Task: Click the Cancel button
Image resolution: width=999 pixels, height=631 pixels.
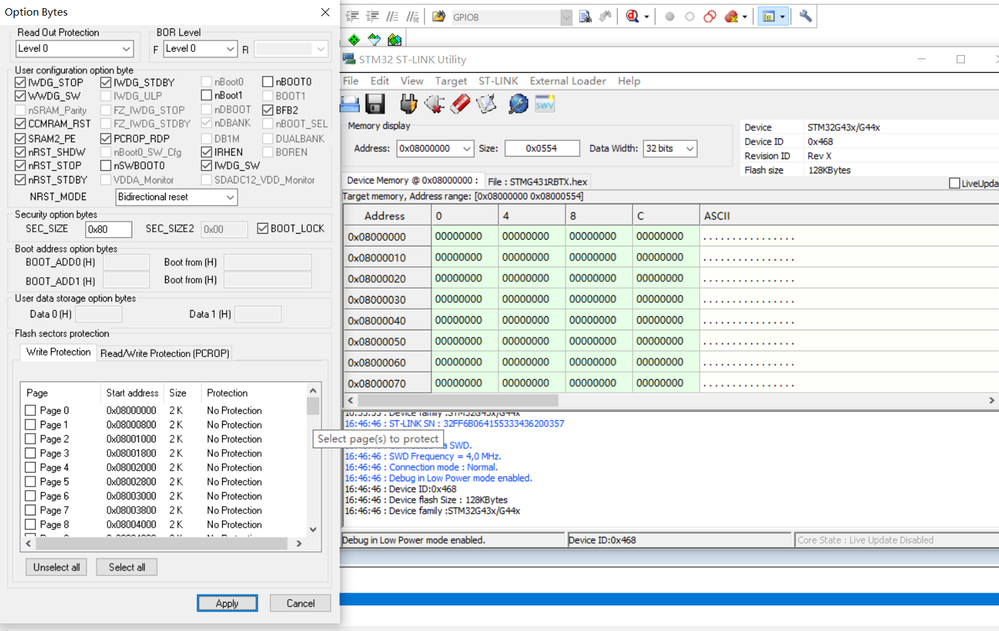Action: 300,603
